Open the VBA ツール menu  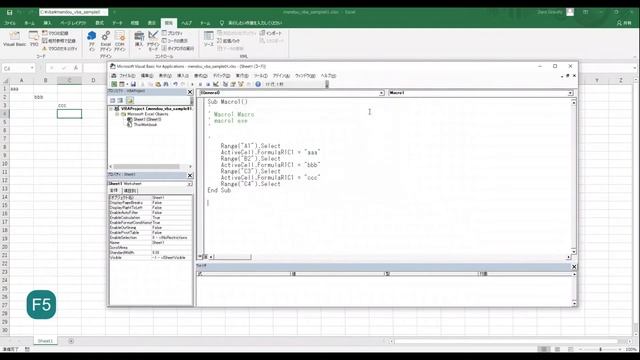(260, 76)
